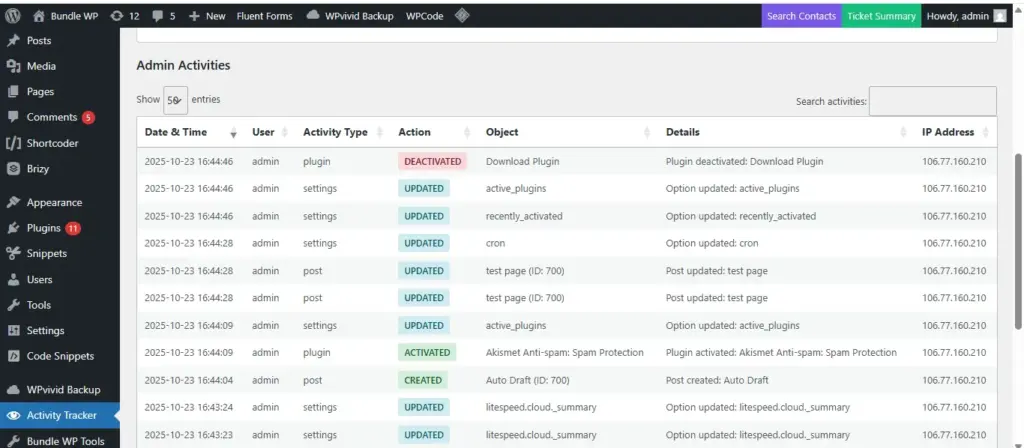This screenshot has width=1024, height=448.
Task: Click Post created: Auto Draft details
Action: click(x=717, y=380)
